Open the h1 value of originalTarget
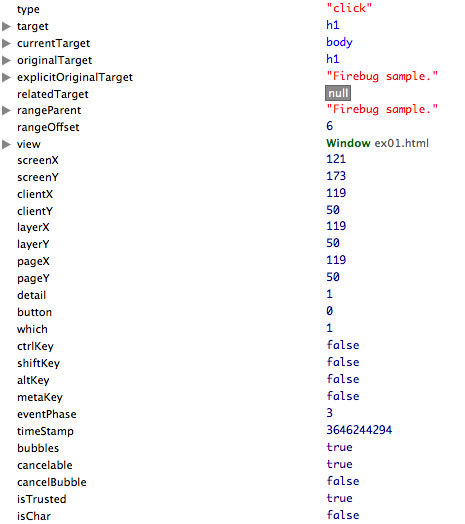Image resolution: width=465 pixels, height=524 pixels. (333, 59)
